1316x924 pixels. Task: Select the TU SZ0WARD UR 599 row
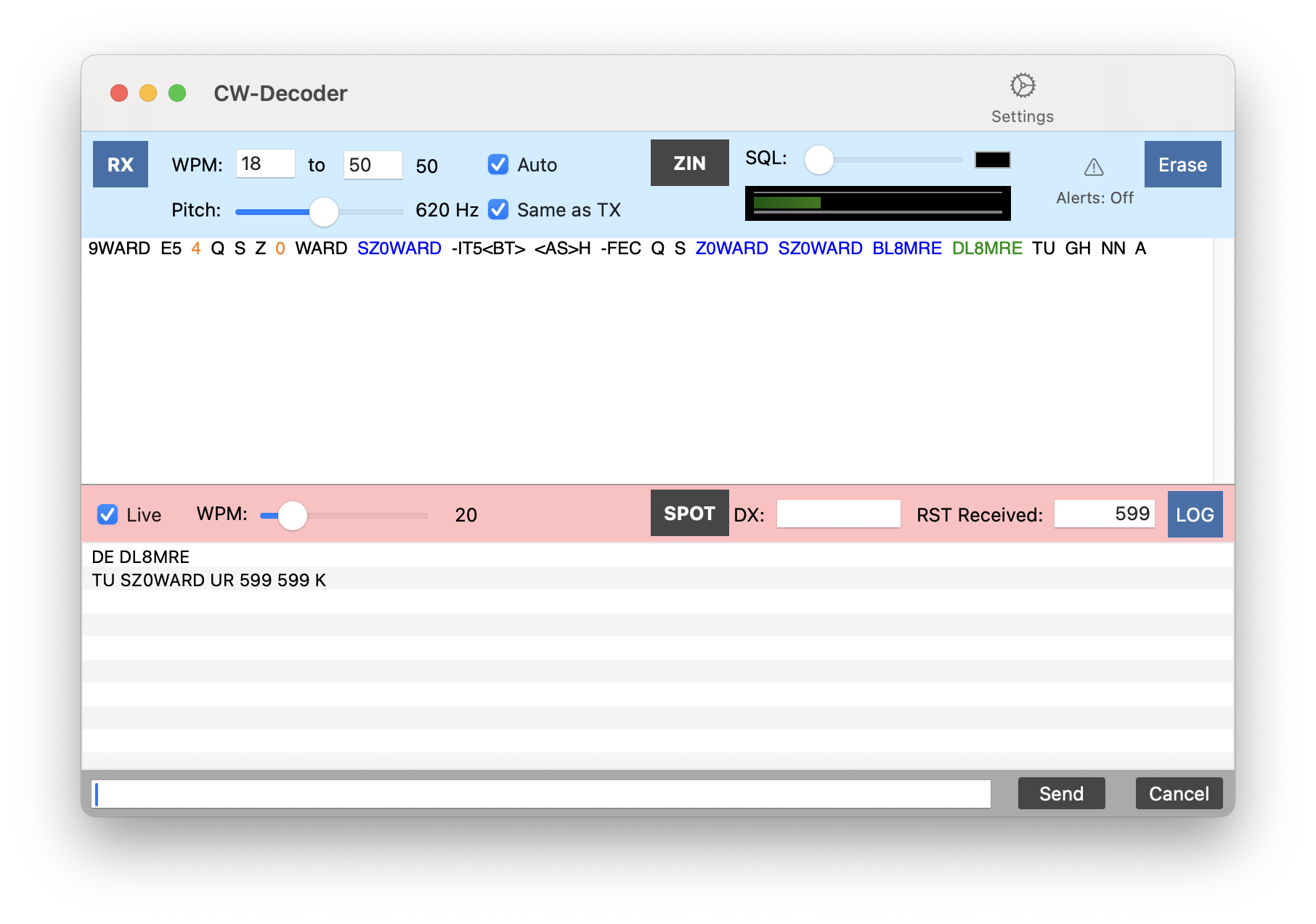pos(658,579)
